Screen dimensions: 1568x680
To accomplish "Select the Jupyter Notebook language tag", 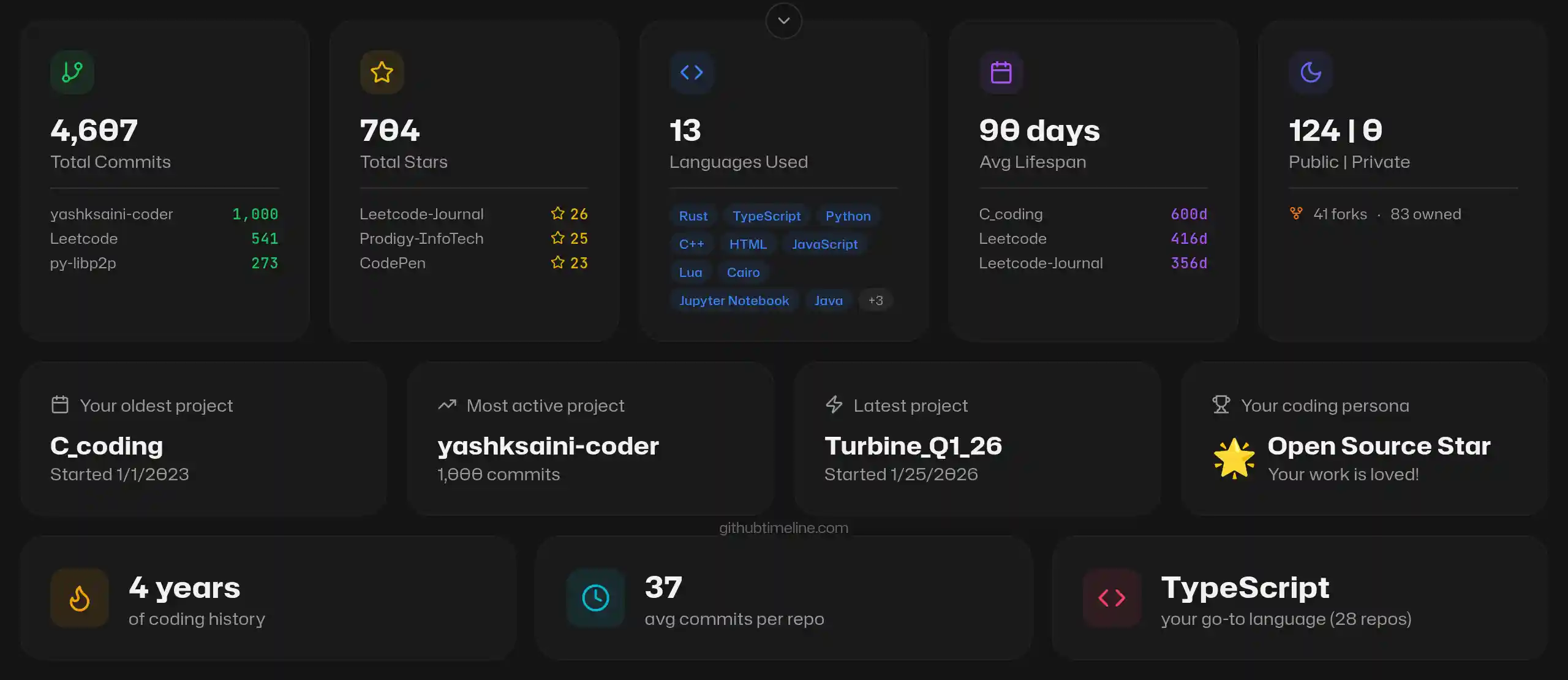I will (734, 300).
